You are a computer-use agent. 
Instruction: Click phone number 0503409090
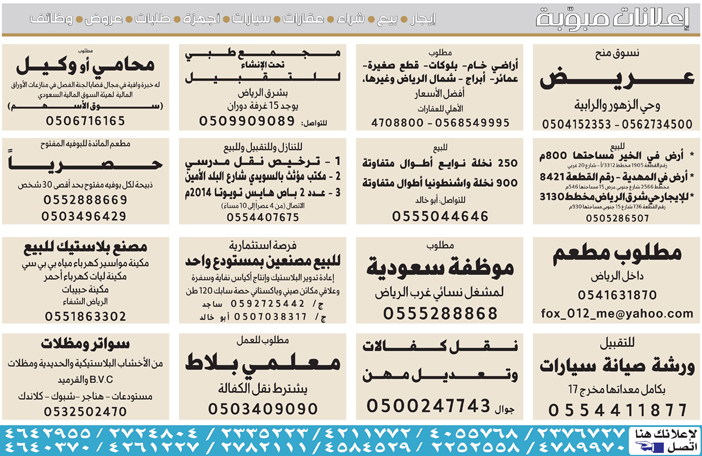coord(263,409)
